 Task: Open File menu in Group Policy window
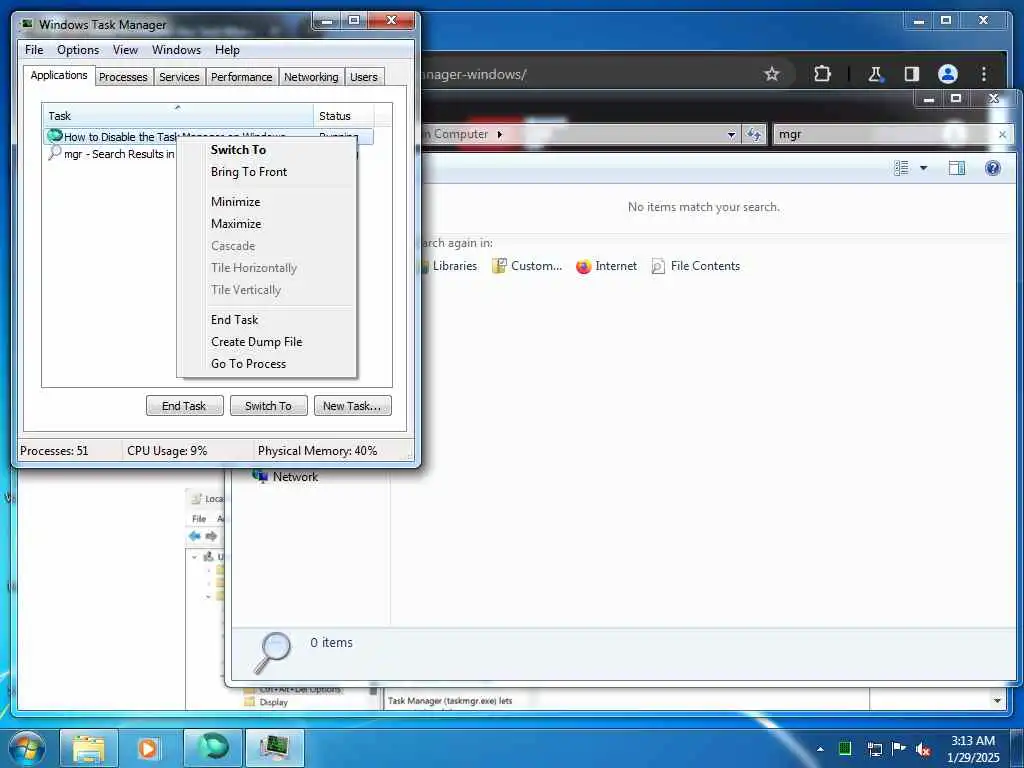(199, 519)
